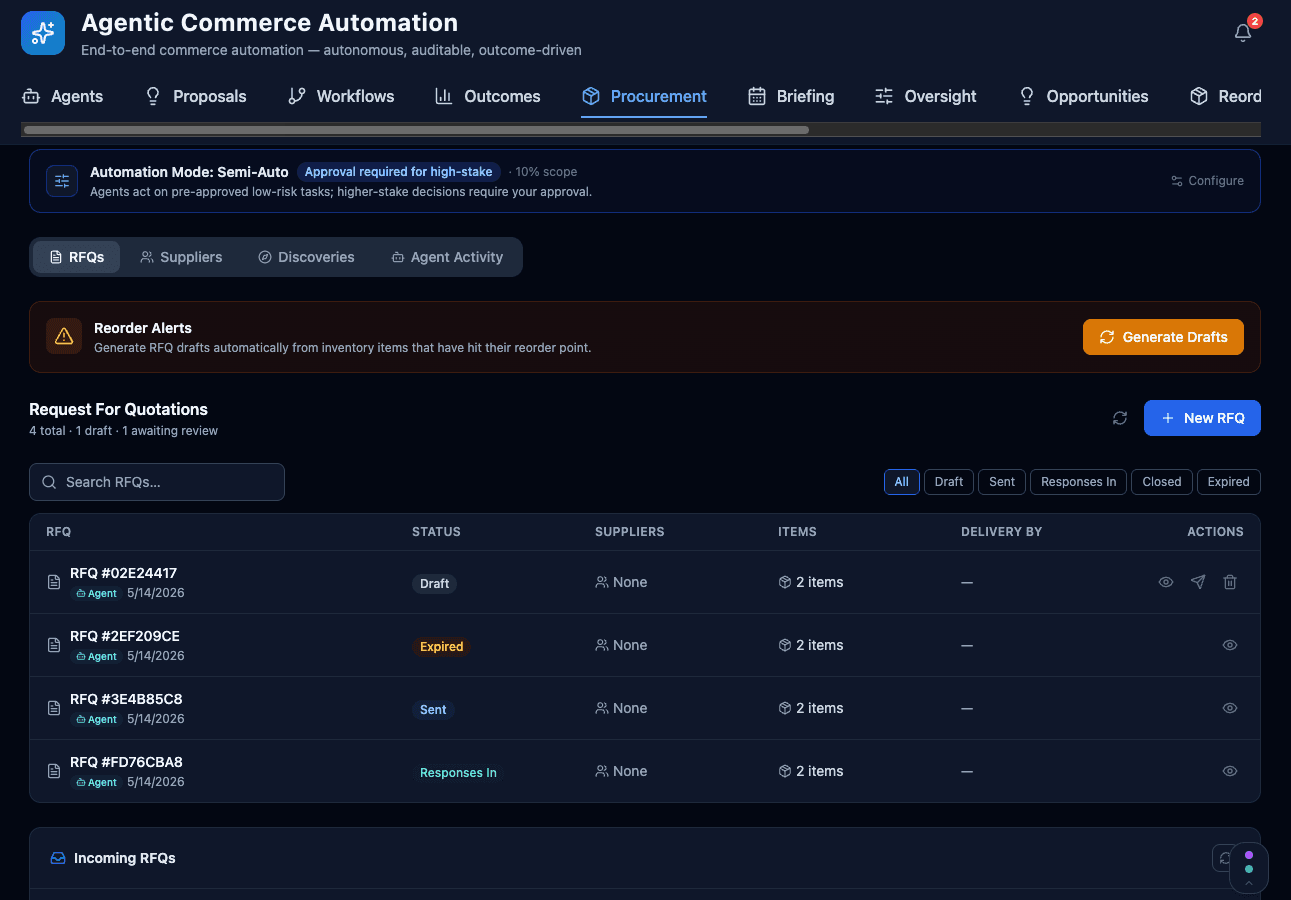Click the Expired status badge

pos(441,647)
